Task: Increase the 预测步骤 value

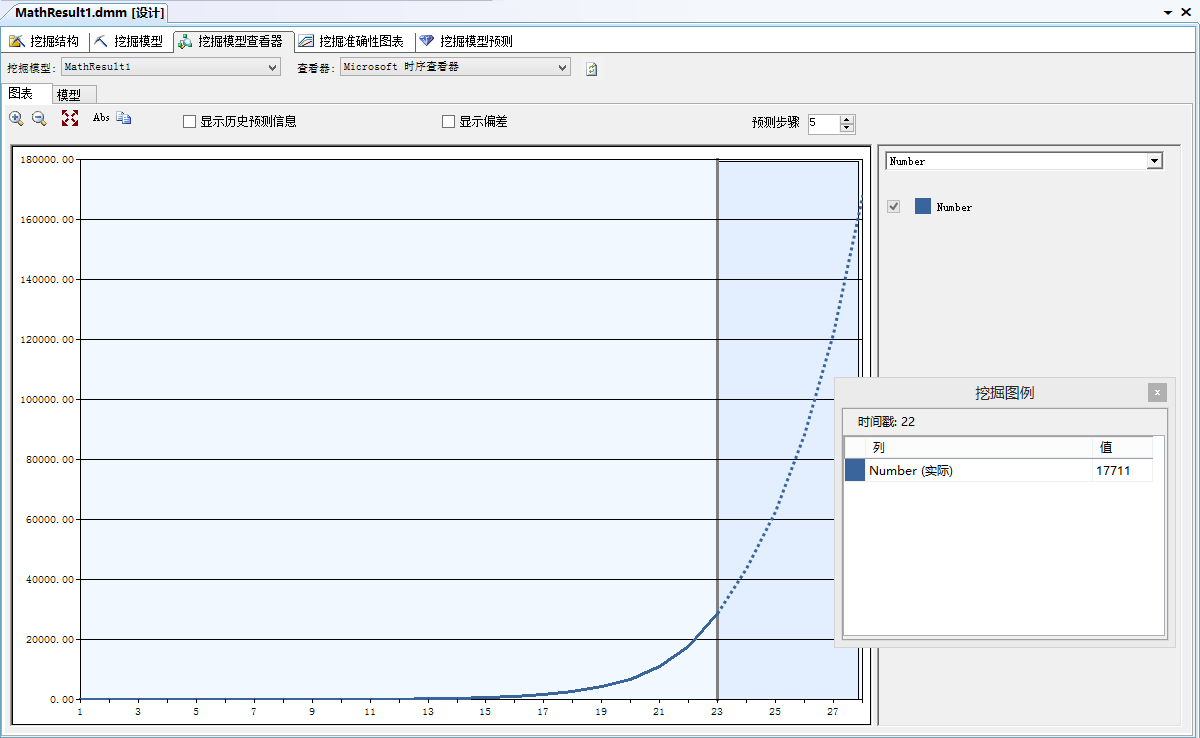Action: 847,119
